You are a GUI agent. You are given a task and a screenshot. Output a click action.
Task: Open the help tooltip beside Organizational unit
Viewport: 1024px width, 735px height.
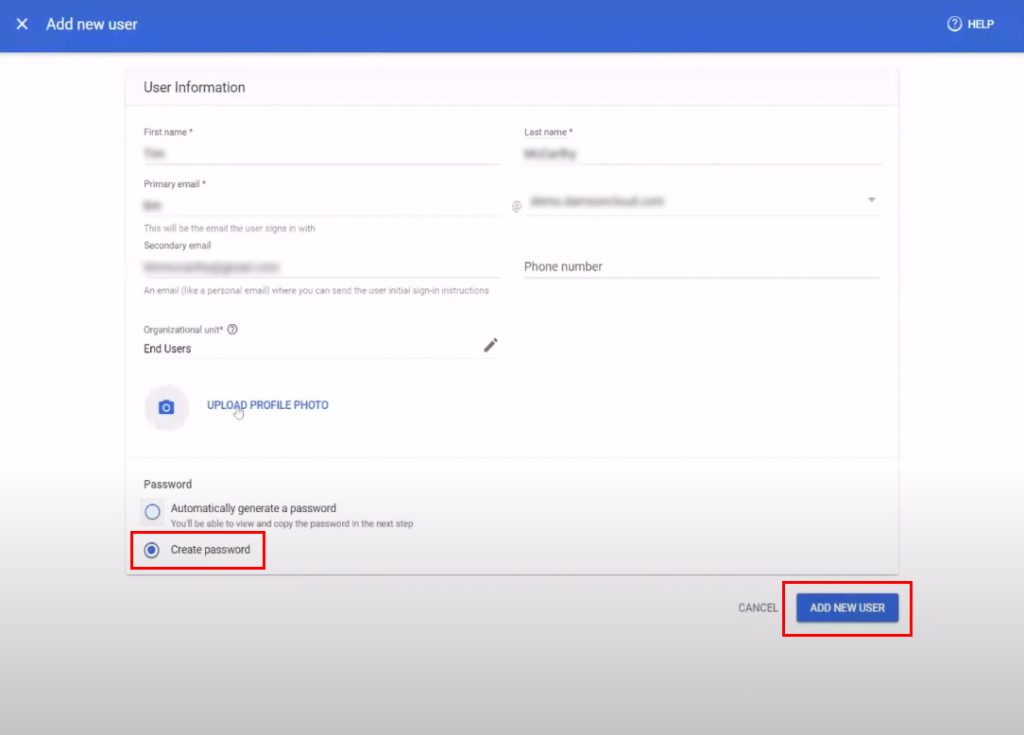232,328
